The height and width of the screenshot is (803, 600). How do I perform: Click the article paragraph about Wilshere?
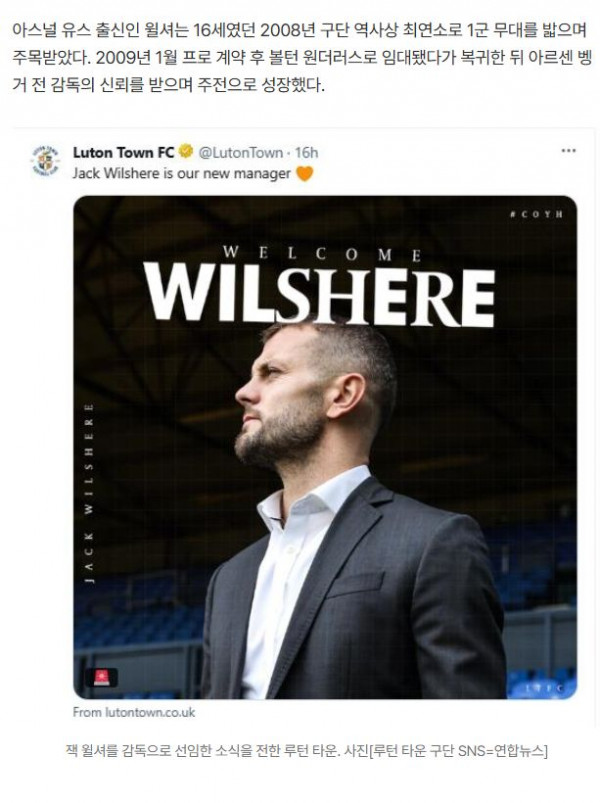298,59
